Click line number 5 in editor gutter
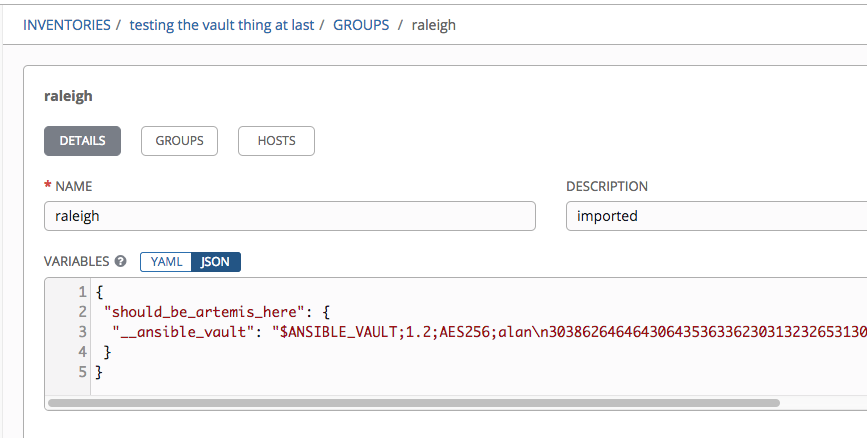 [x=82, y=372]
